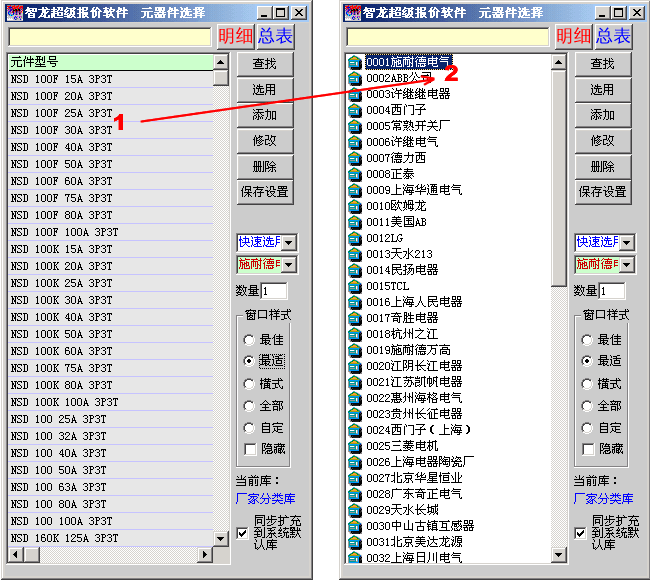The width and height of the screenshot is (650, 580).
Task: Open the 快速选 dropdown in left window
Action: click(289, 242)
